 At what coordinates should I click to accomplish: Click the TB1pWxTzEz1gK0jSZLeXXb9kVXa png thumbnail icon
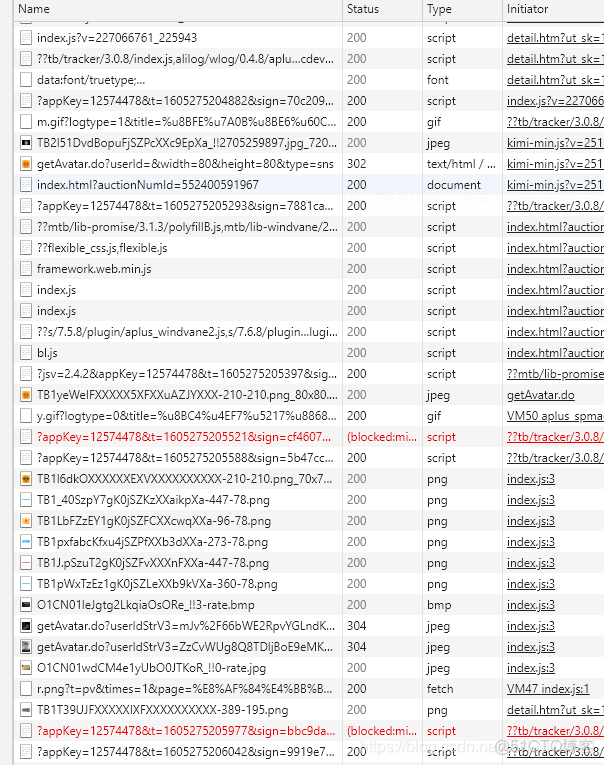tap(26, 584)
